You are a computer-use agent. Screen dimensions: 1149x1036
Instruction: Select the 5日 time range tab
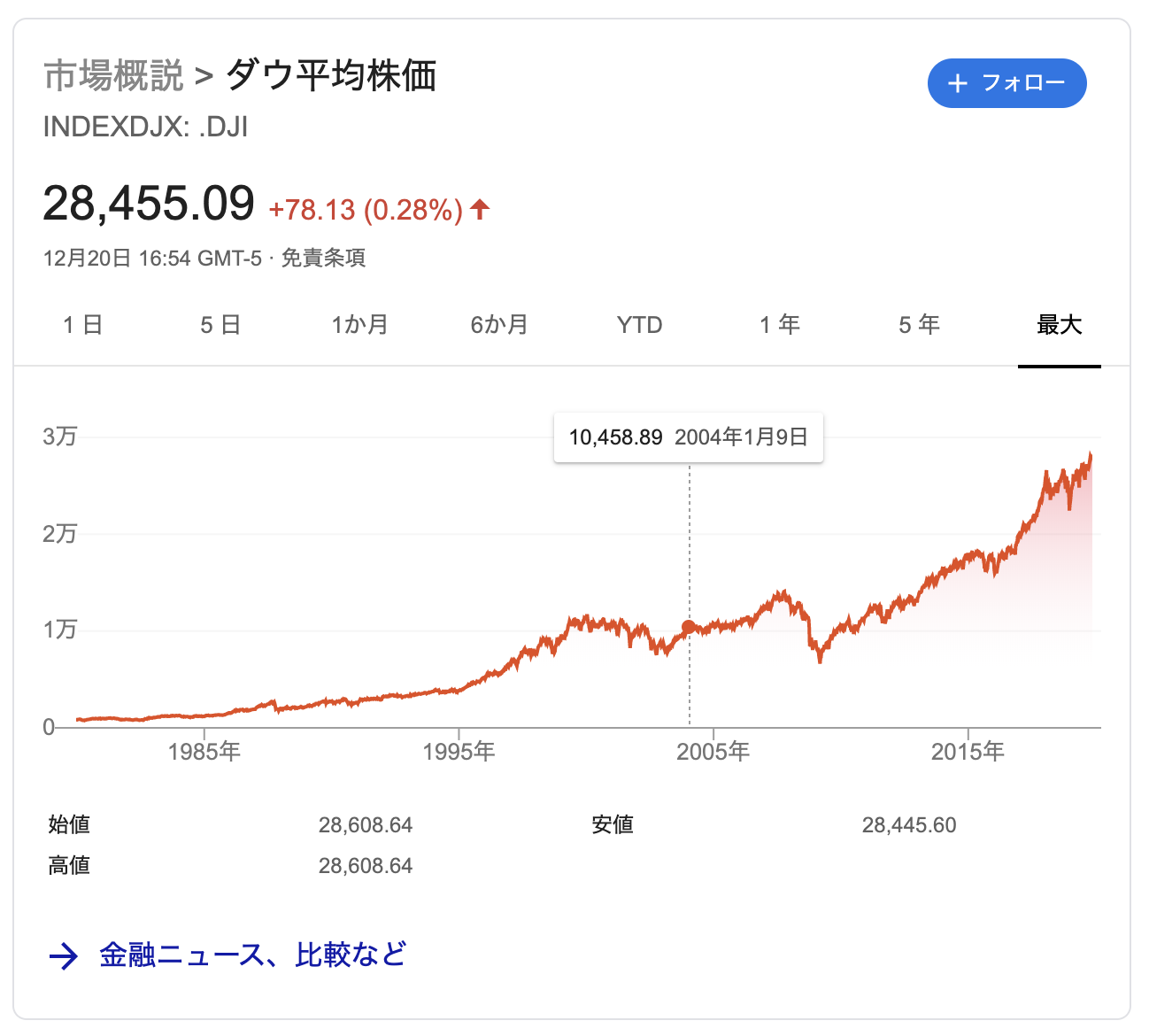(x=220, y=325)
